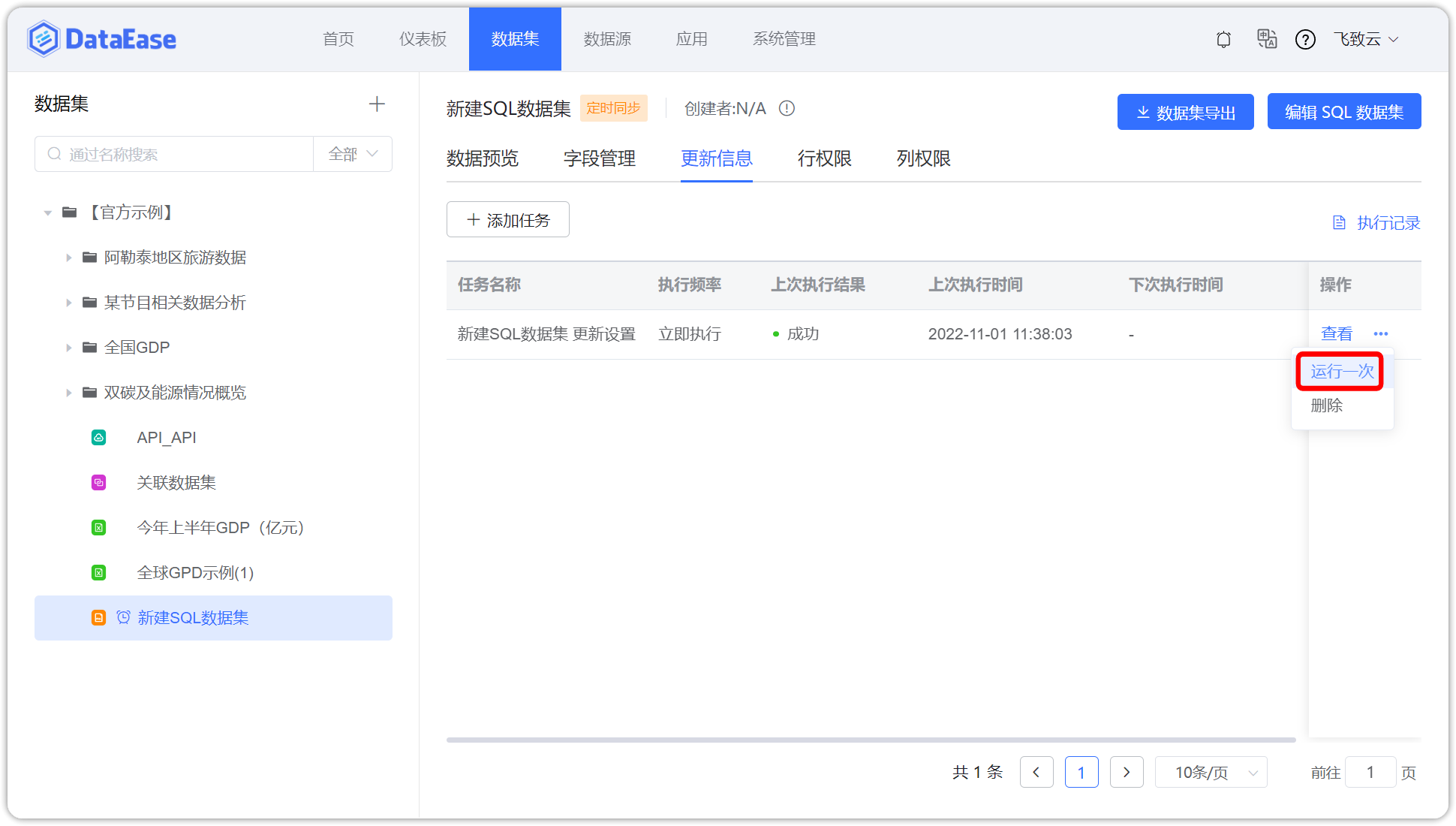This screenshot has width=1456, height=826.
Task: Click the DataEase logo
Action: 101,38
